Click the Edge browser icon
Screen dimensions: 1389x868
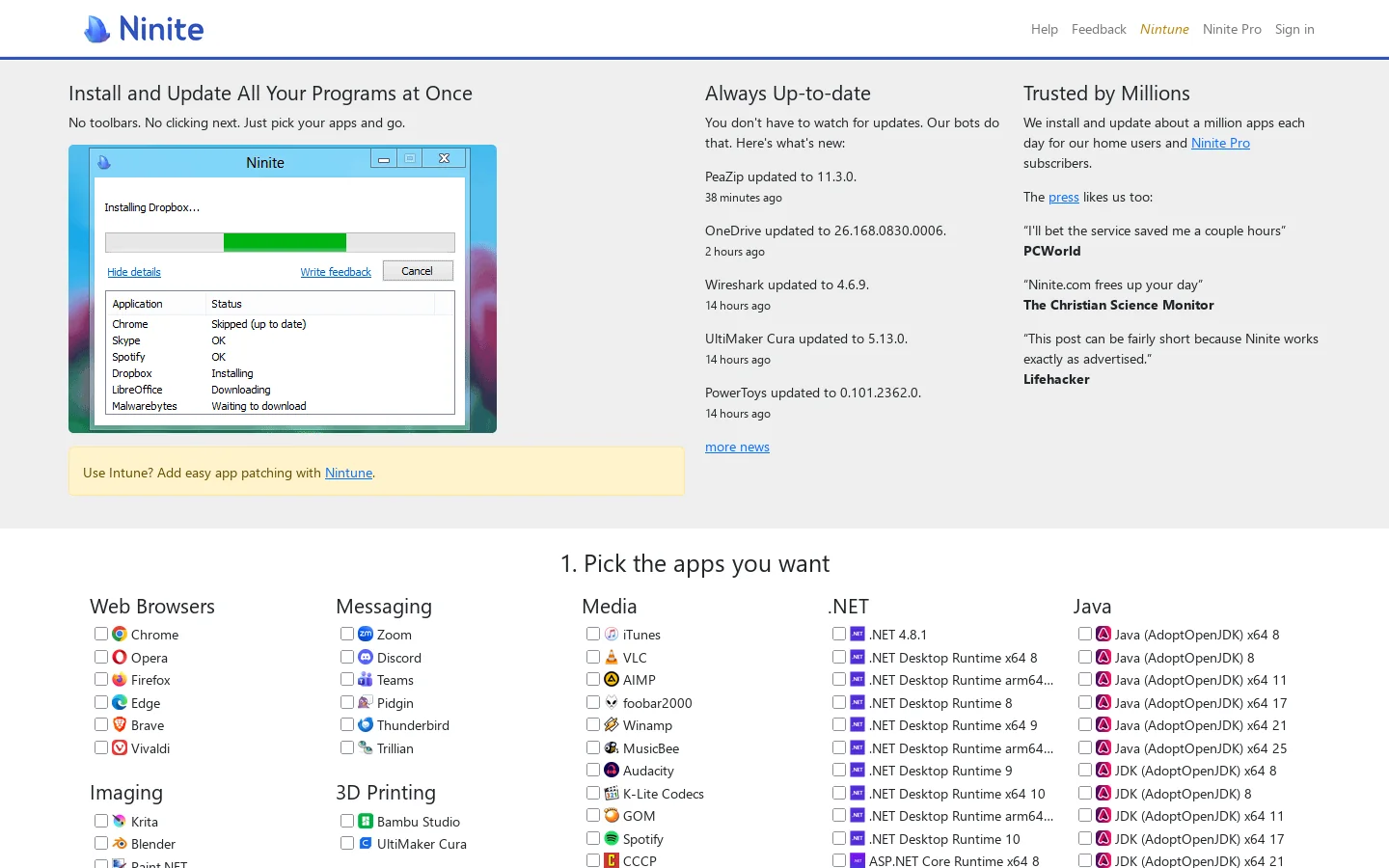(120, 702)
